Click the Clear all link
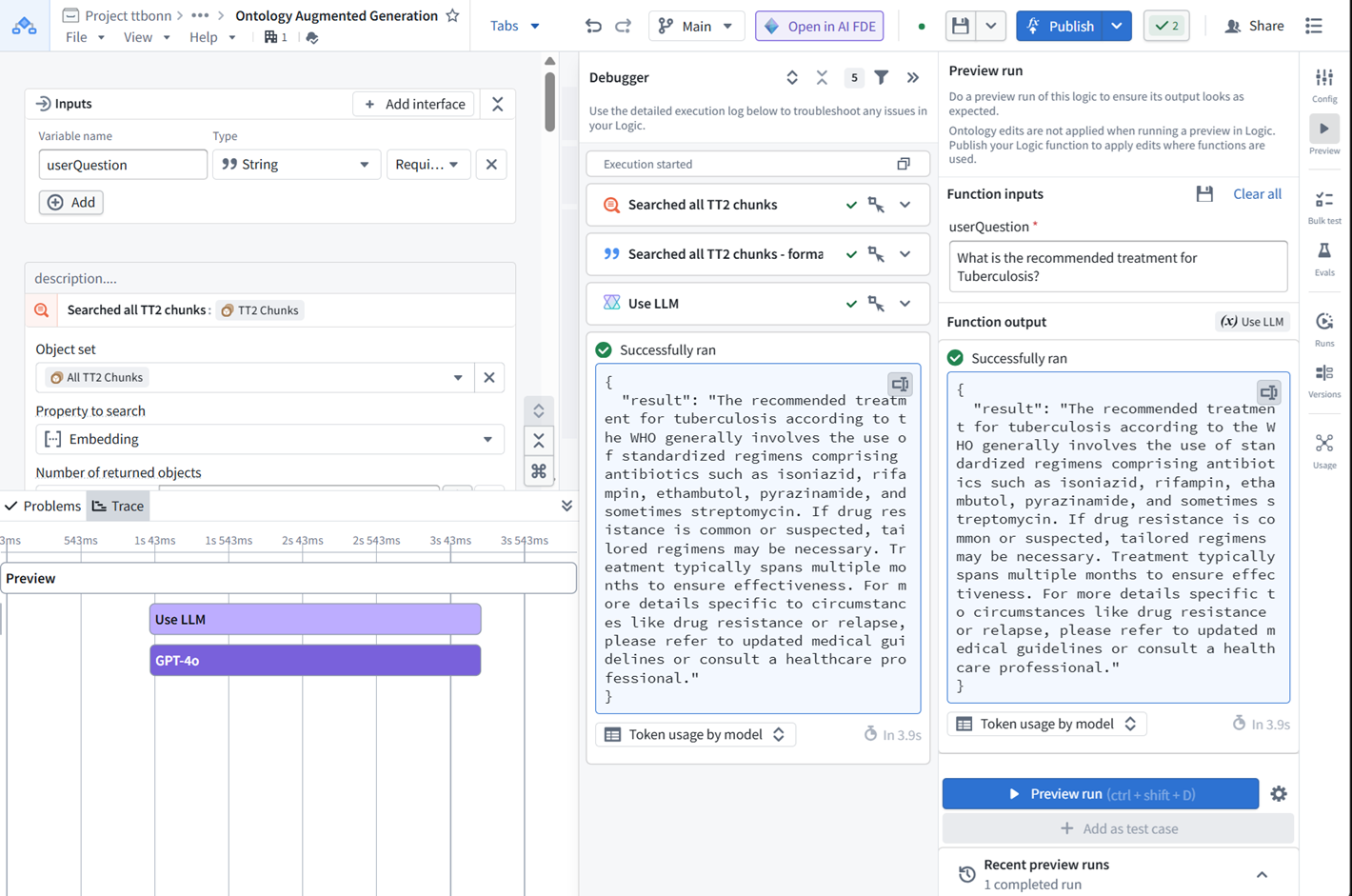 tap(1257, 194)
